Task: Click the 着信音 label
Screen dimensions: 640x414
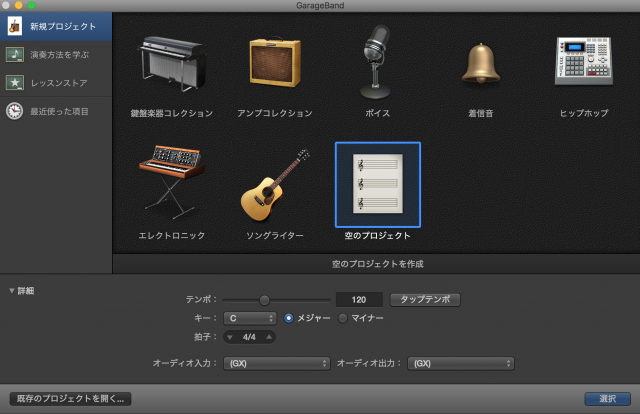Action: [481, 113]
